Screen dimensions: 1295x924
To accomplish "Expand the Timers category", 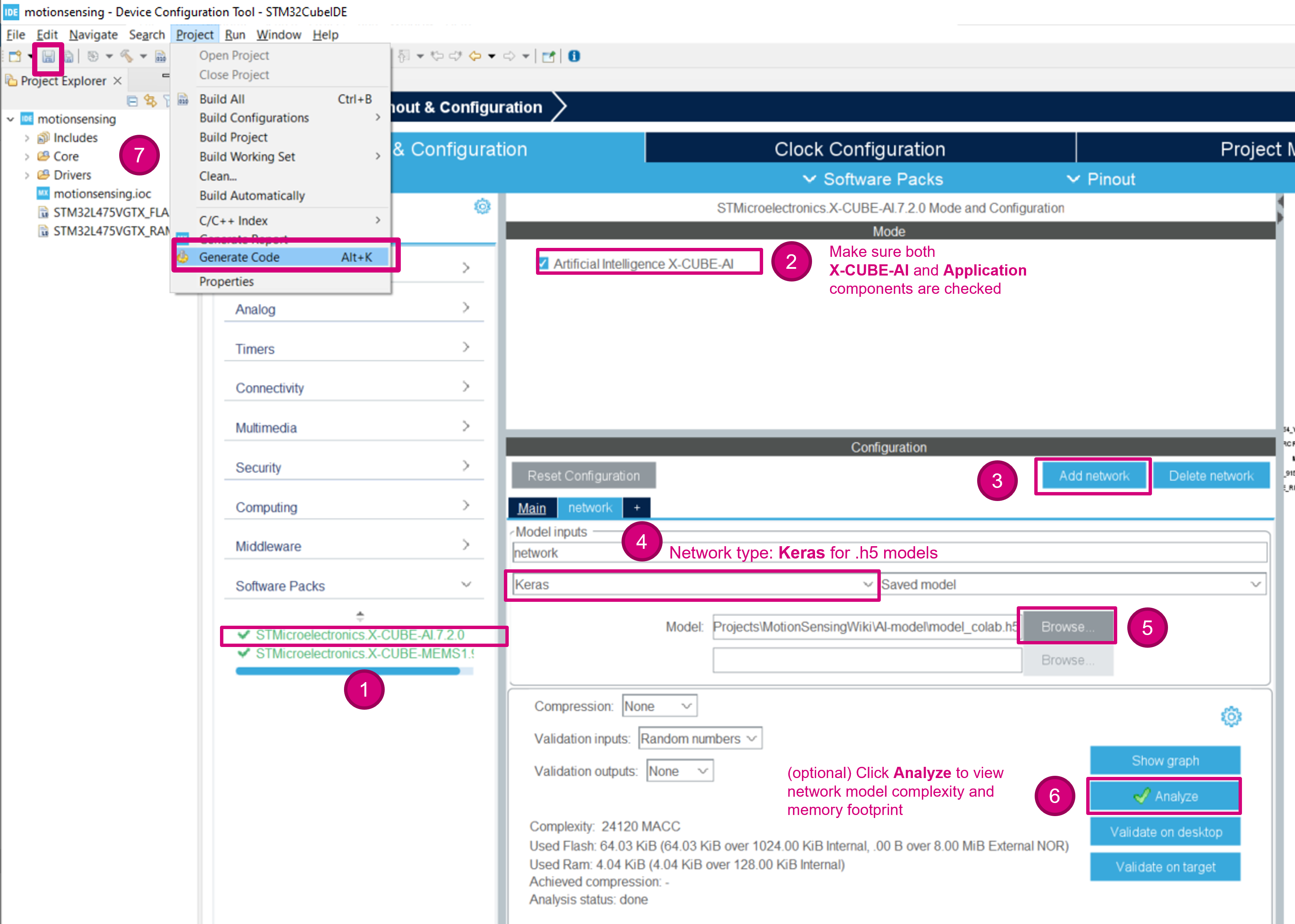I will click(x=353, y=349).
